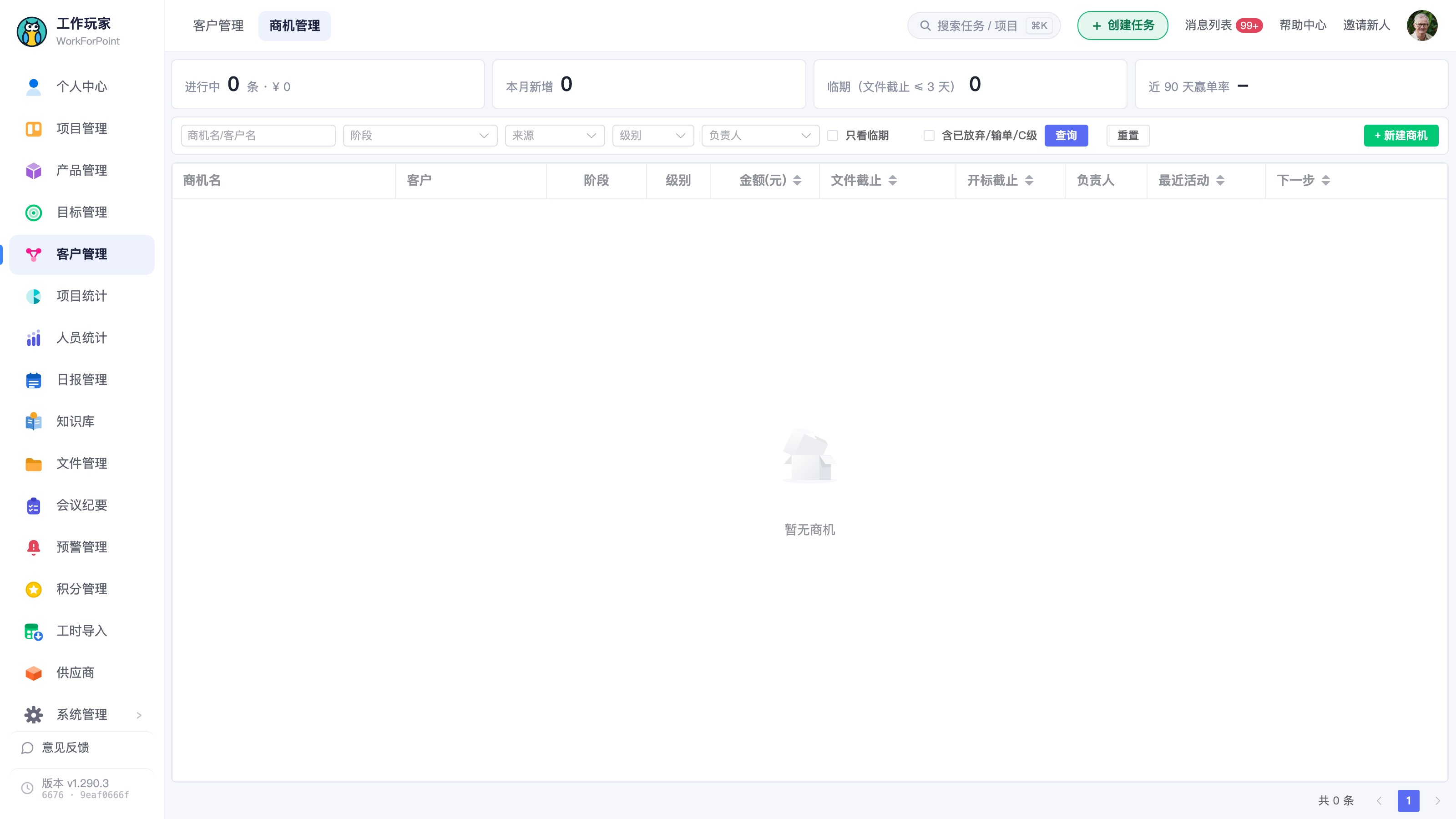Sort by 开标截止 column
1456x819 pixels.
click(1029, 180)
